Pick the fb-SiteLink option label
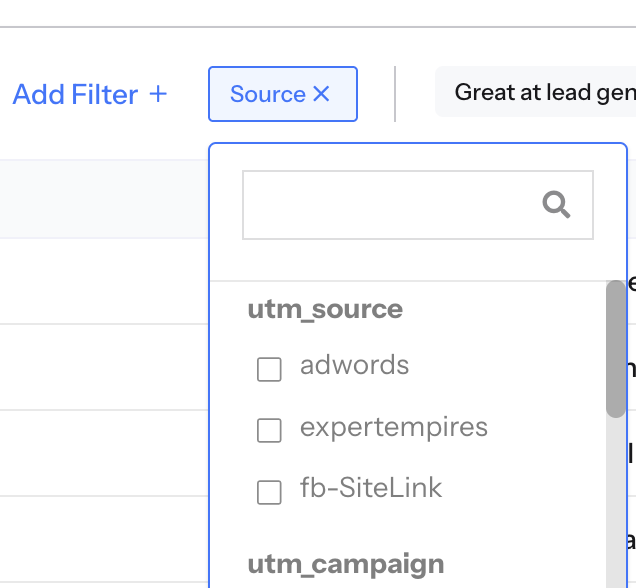The image size is (636, 588). tap(371, 487)
